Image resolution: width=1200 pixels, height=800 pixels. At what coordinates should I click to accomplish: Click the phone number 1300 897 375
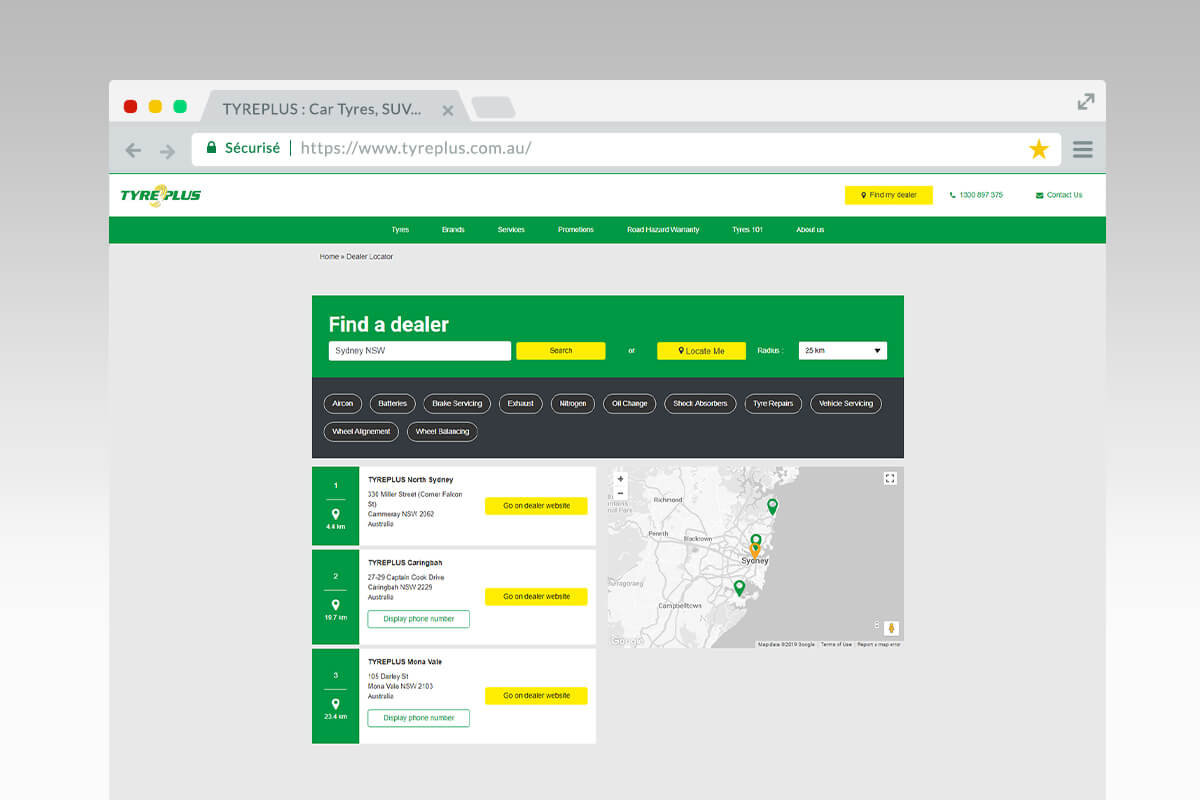[x=976, y=195]
